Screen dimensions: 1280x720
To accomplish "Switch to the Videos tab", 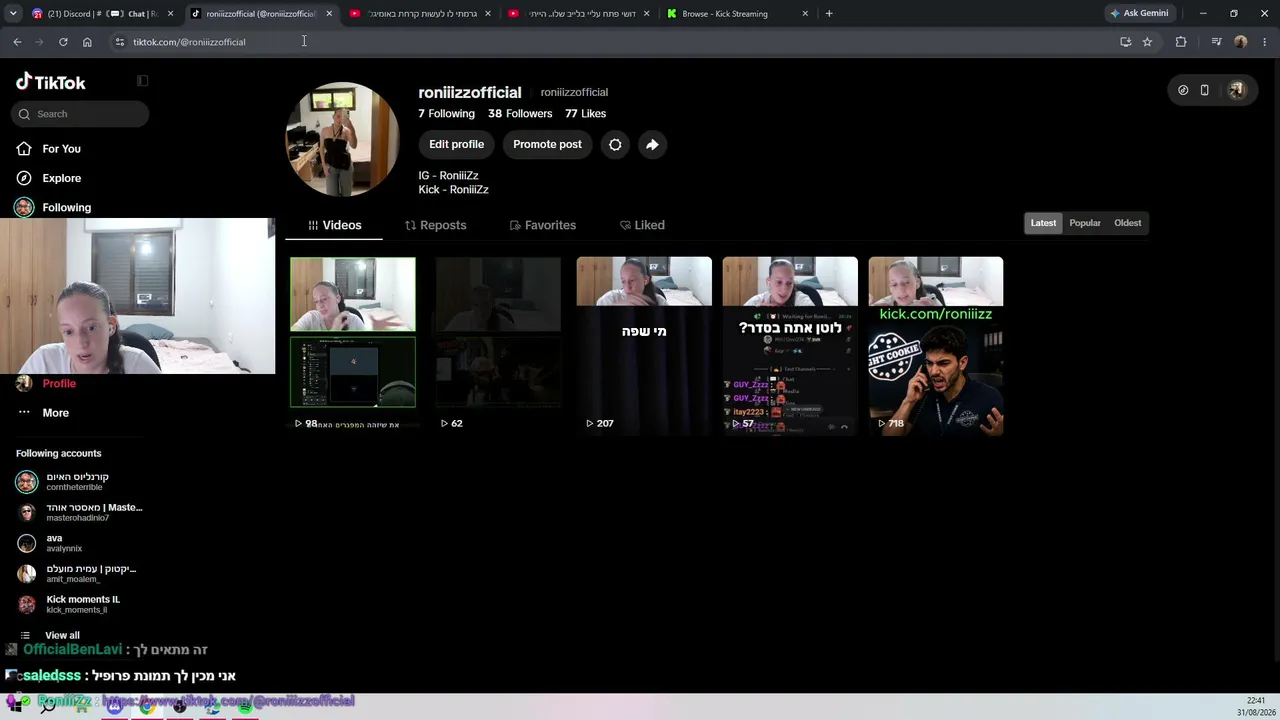I will [334, 225].
